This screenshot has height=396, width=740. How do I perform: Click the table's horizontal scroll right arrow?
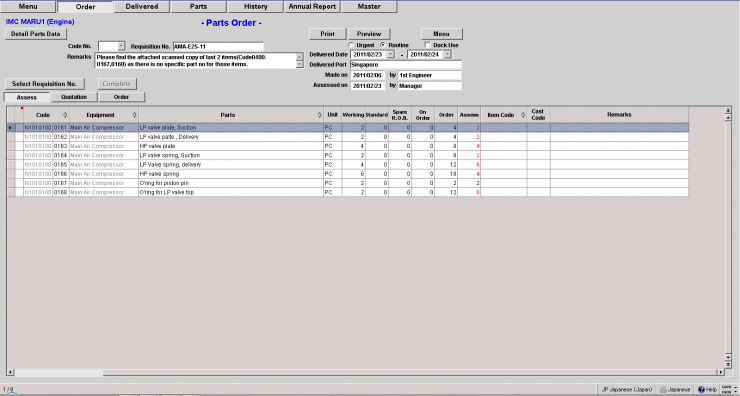(x=721, y=372)
